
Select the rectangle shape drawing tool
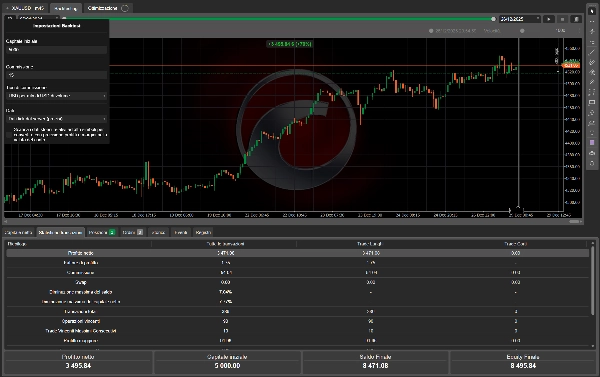592,102
